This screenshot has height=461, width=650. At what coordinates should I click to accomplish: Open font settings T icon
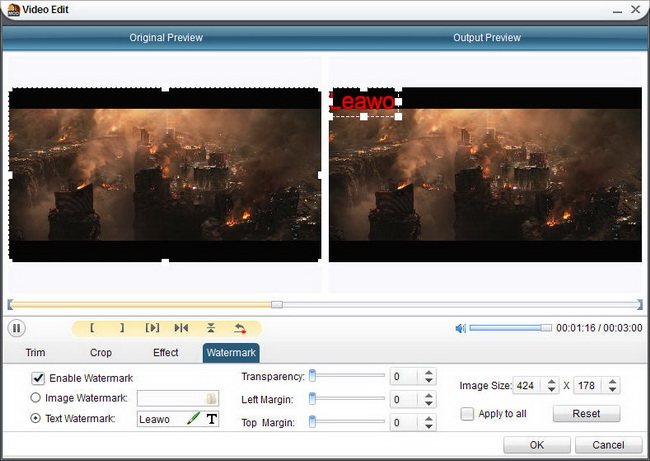tap(212, 419)
